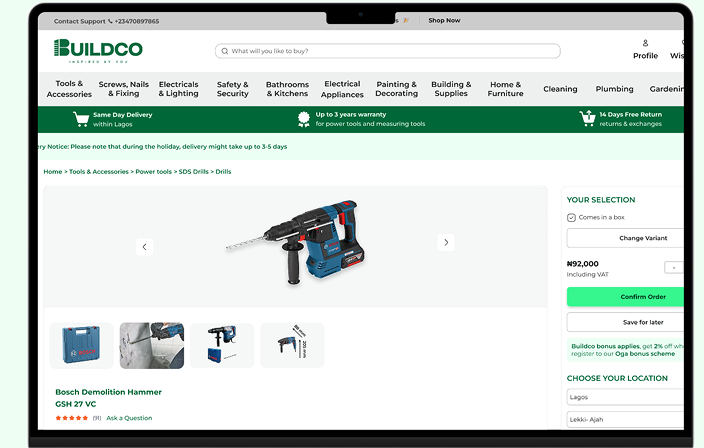Click the five-star product rating
Screen dimensions: 704x448
[x=71, y=418]
